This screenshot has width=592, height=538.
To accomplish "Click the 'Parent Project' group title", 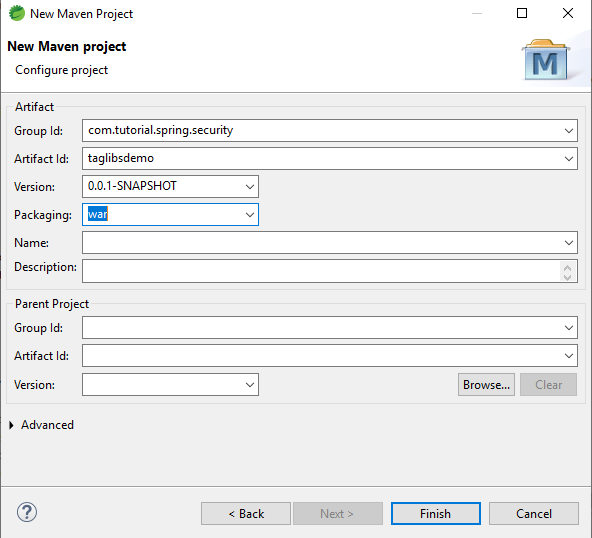I will (52, 304).
